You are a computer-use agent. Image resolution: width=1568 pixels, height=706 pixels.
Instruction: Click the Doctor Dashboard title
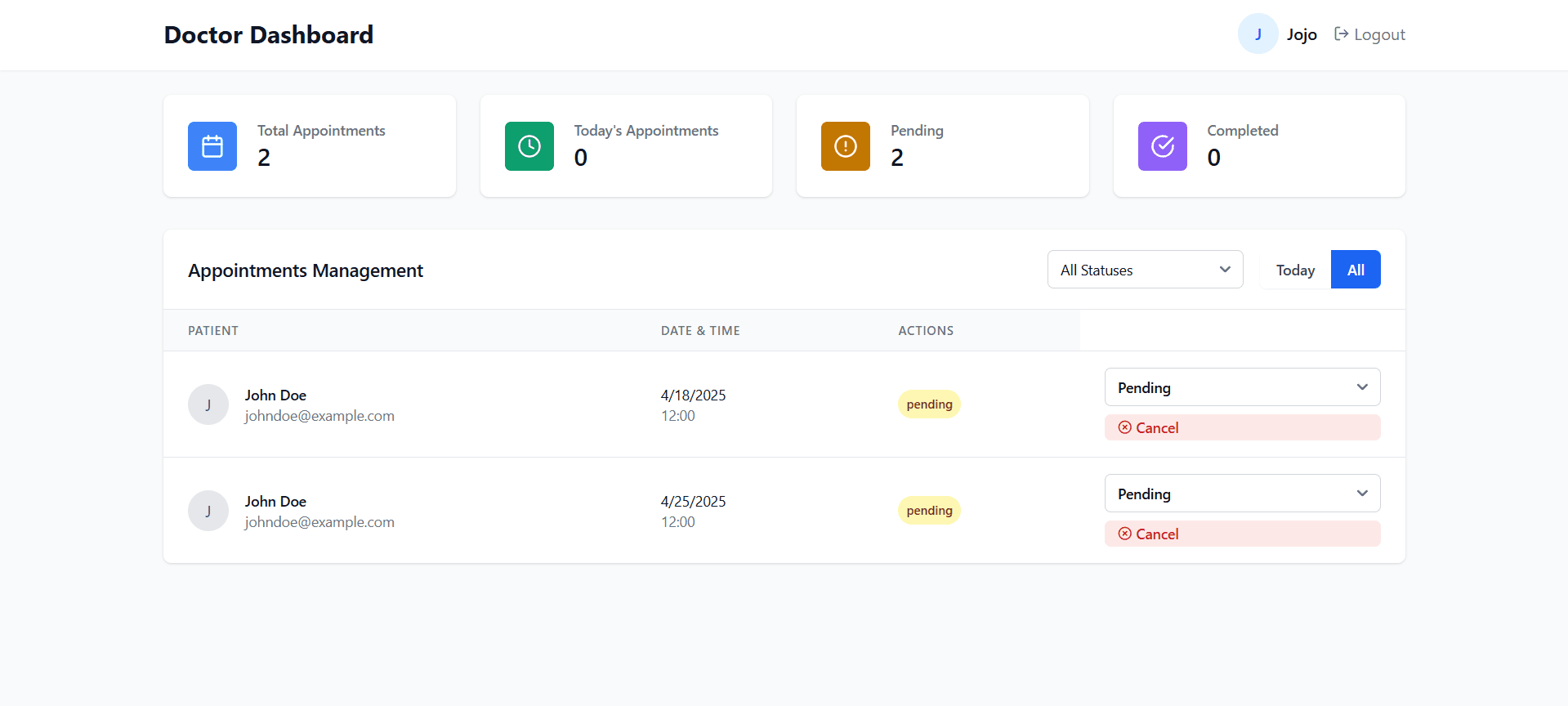(x=269, y=34)
